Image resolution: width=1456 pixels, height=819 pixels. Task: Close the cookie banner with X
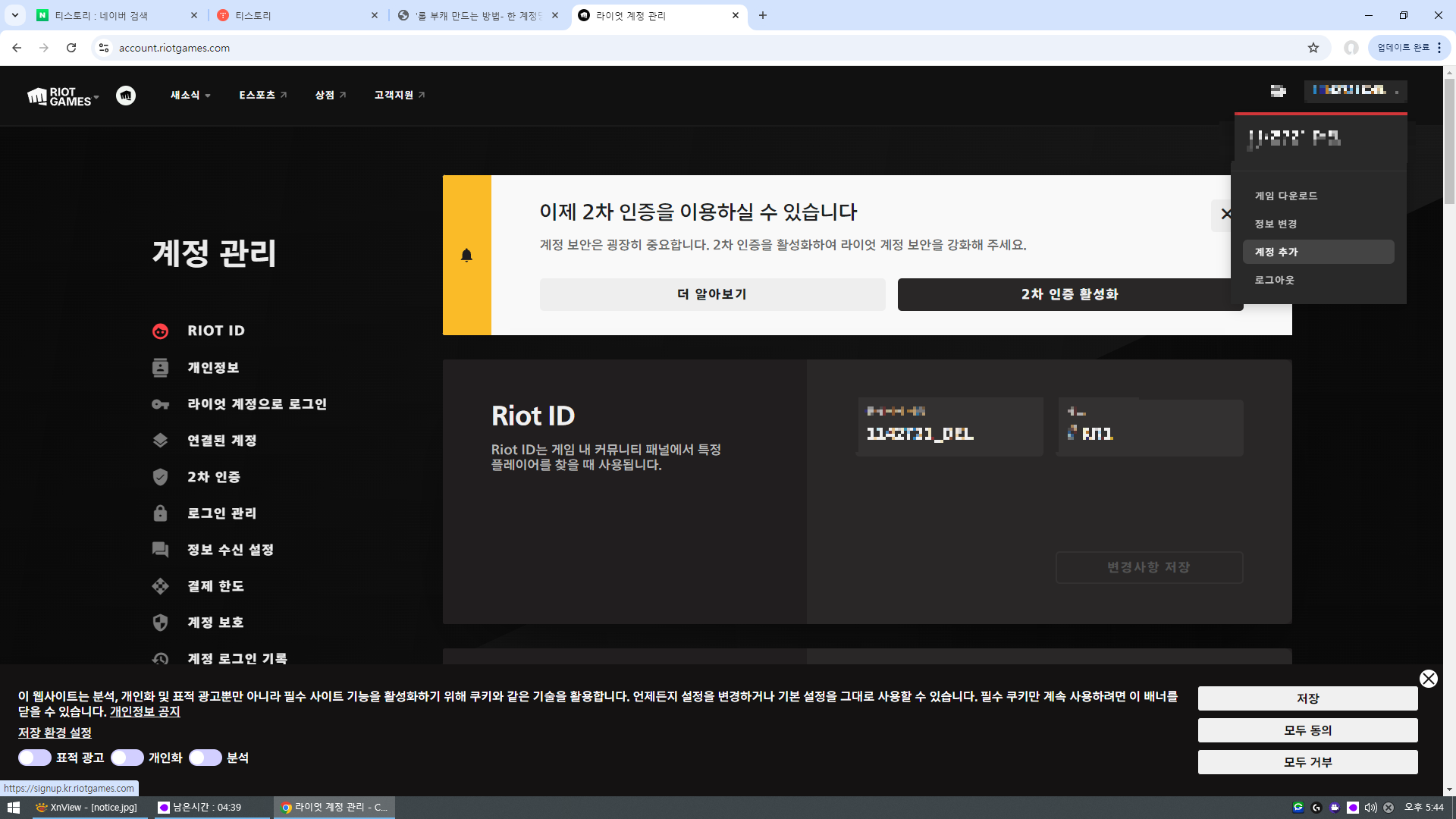click(1429, 679)
